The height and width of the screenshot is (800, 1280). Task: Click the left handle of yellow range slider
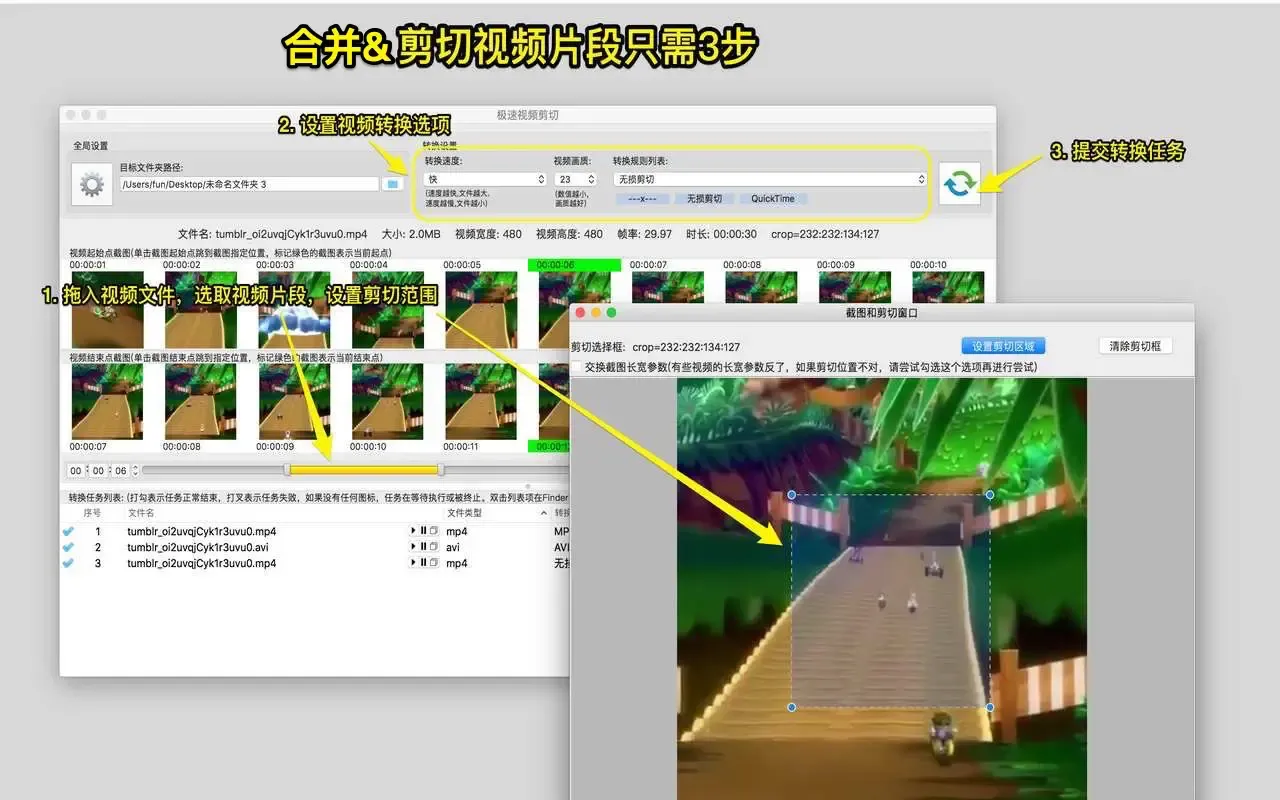pos(288,470)
